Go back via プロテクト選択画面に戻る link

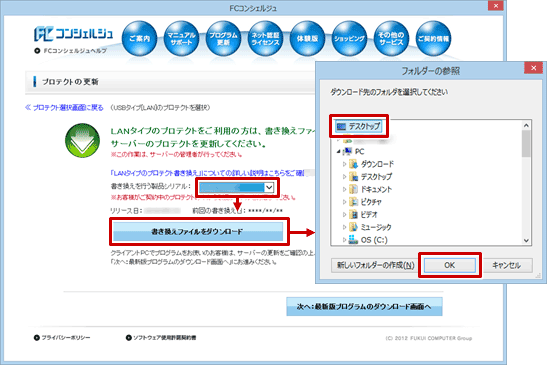[x=65, y=107]
